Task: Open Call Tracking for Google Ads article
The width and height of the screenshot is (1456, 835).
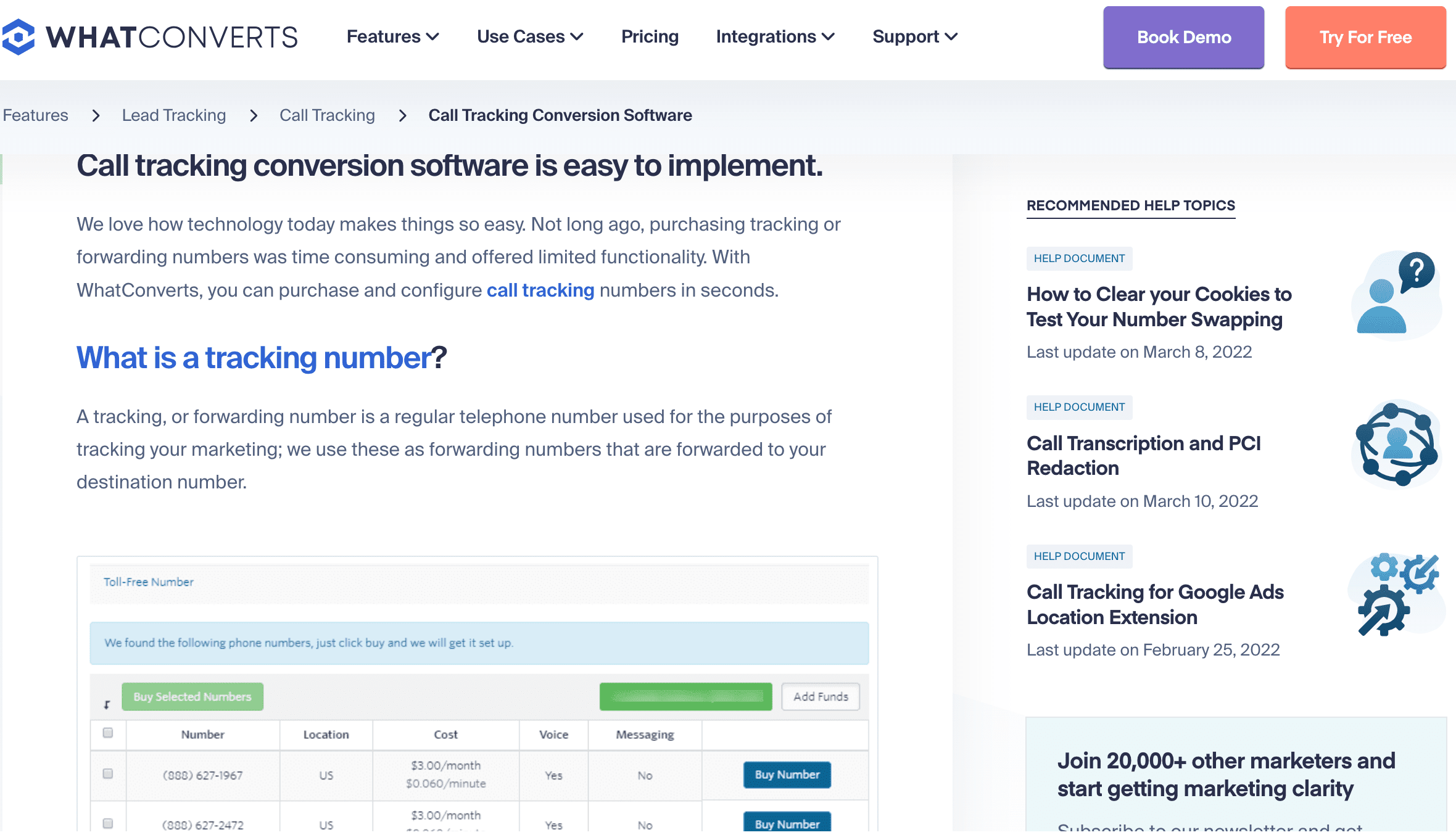Action: [x=1155, y=604]
